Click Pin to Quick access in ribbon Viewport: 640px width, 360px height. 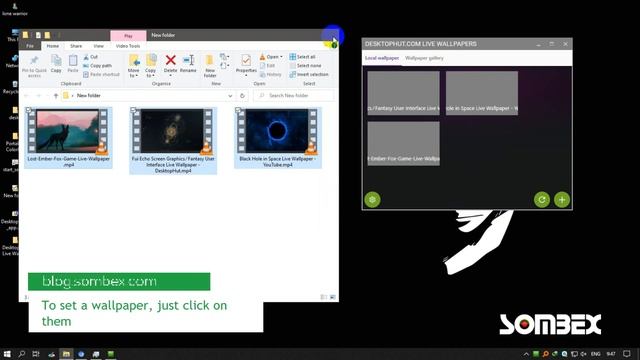pos(34,67)
